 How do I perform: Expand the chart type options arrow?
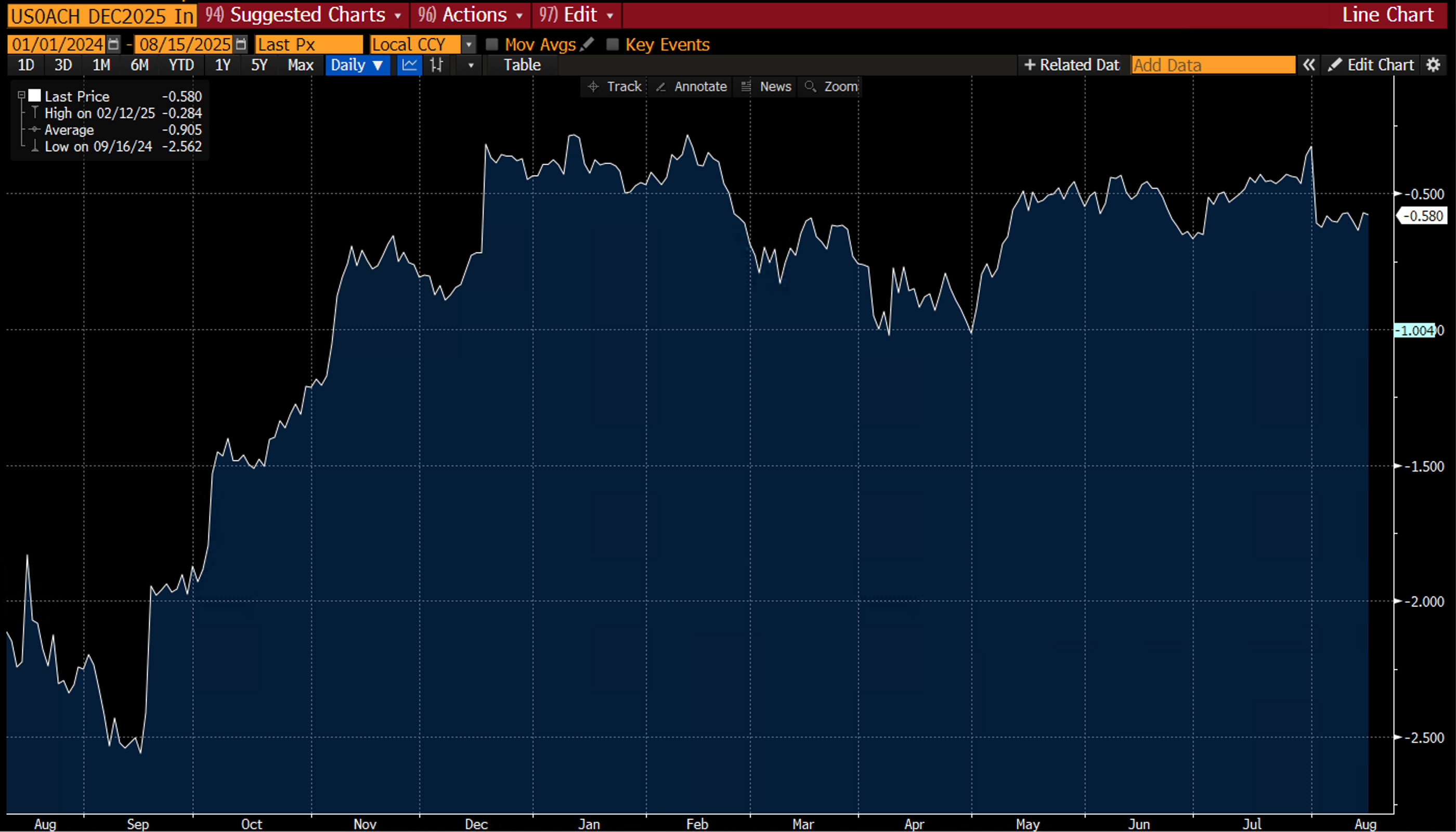(471, 65)
